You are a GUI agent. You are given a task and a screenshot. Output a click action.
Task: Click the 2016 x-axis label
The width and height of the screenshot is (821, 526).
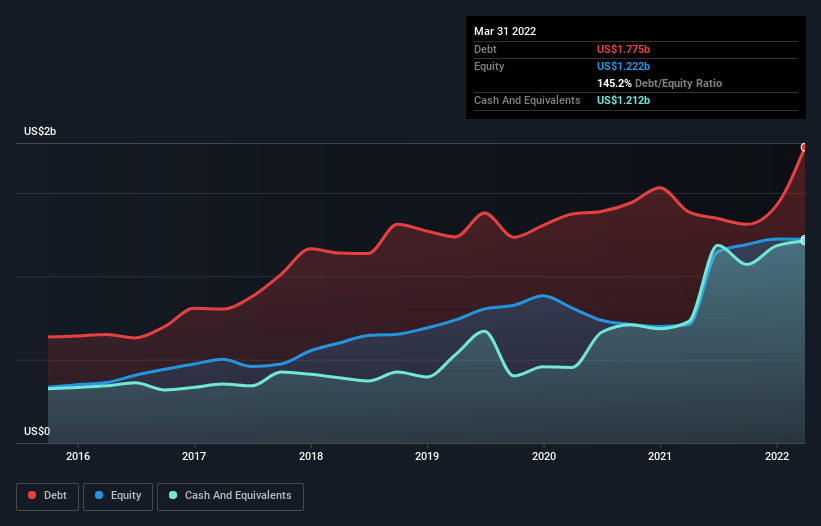pos(78,456)
